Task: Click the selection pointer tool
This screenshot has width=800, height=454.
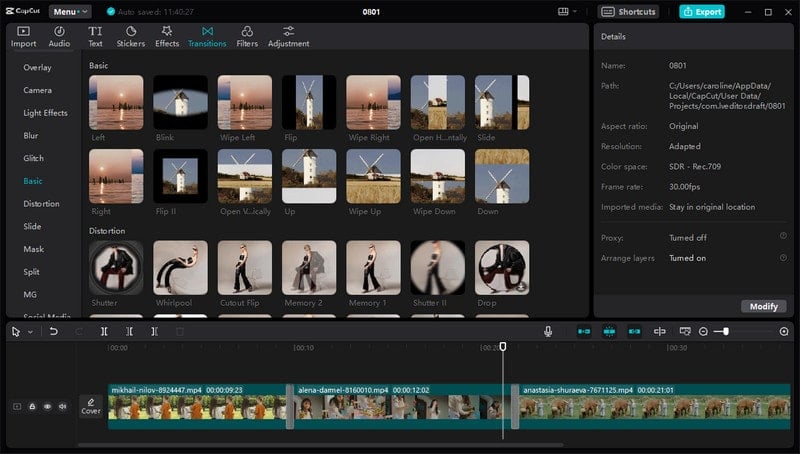Action: click(16, 332)
